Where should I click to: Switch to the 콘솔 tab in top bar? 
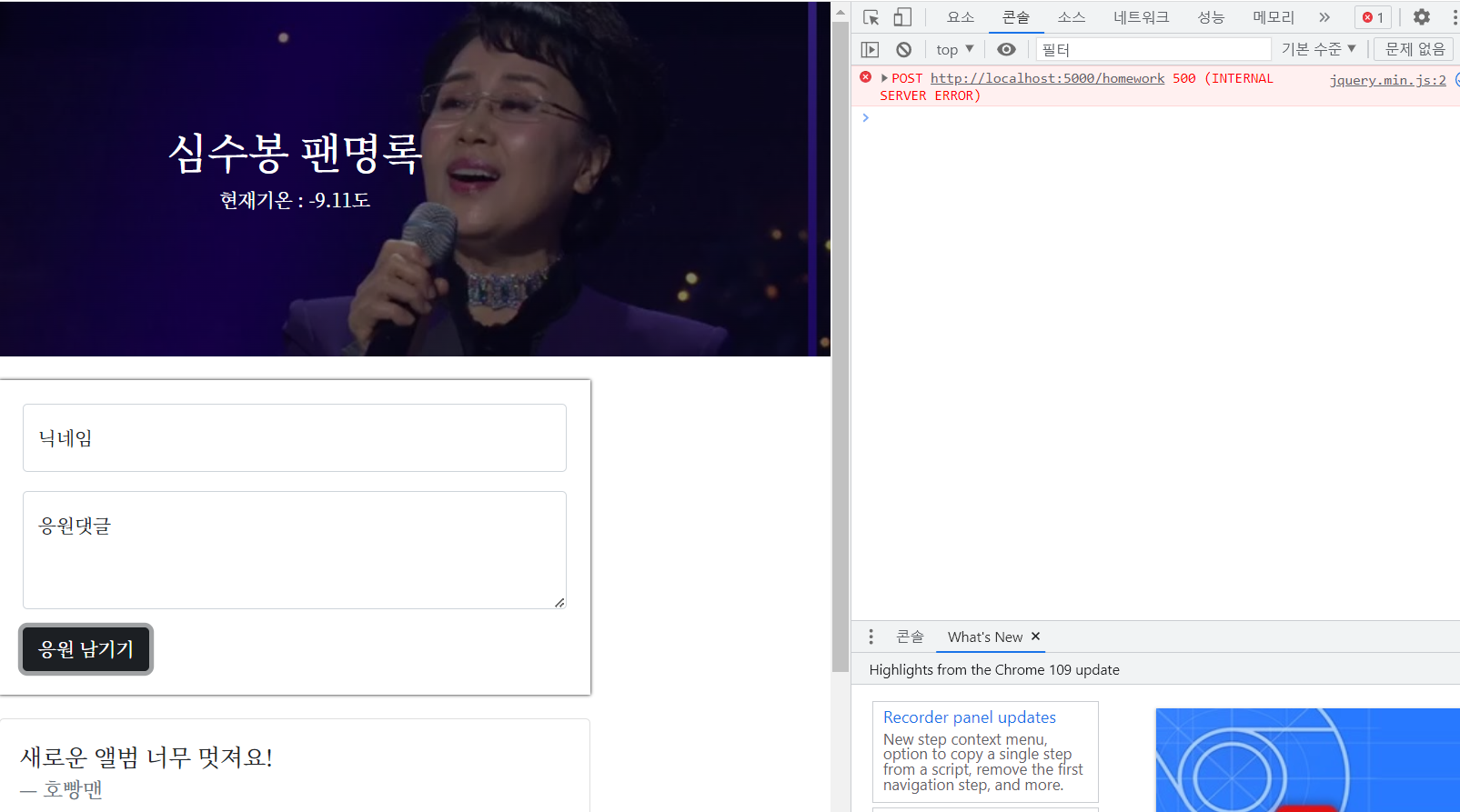point(1016,17)
